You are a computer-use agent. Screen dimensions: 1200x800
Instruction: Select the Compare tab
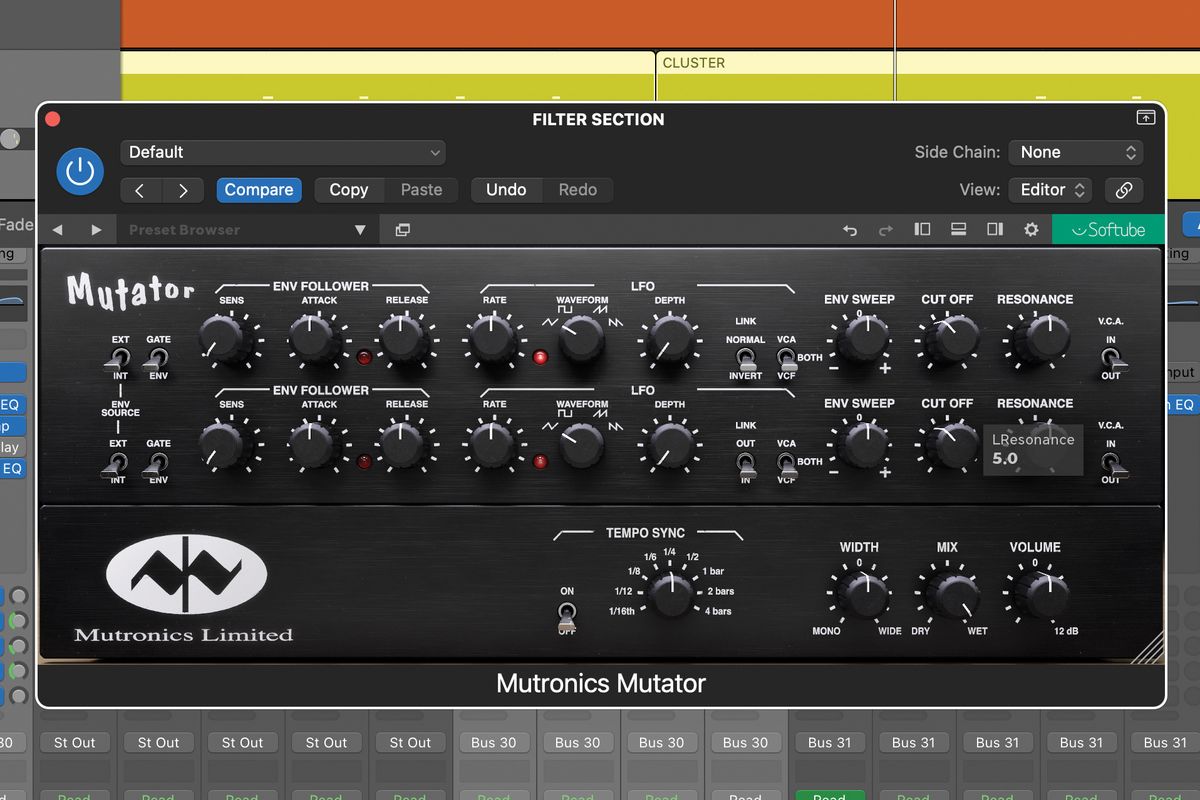click(259, 190)
